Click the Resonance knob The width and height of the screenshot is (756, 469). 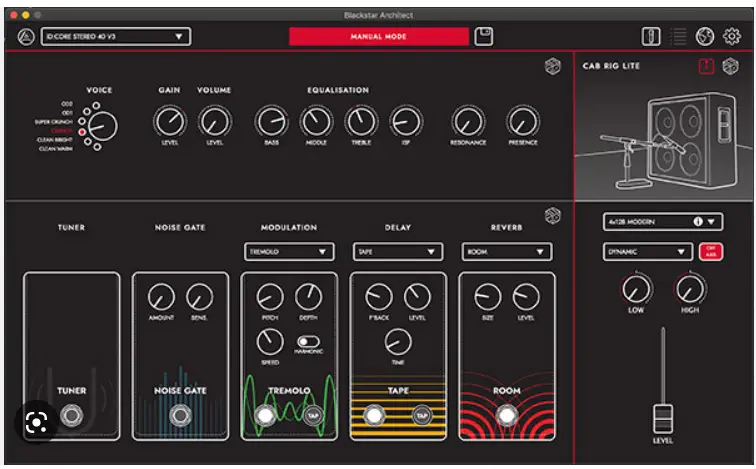[x=468, y=122]
